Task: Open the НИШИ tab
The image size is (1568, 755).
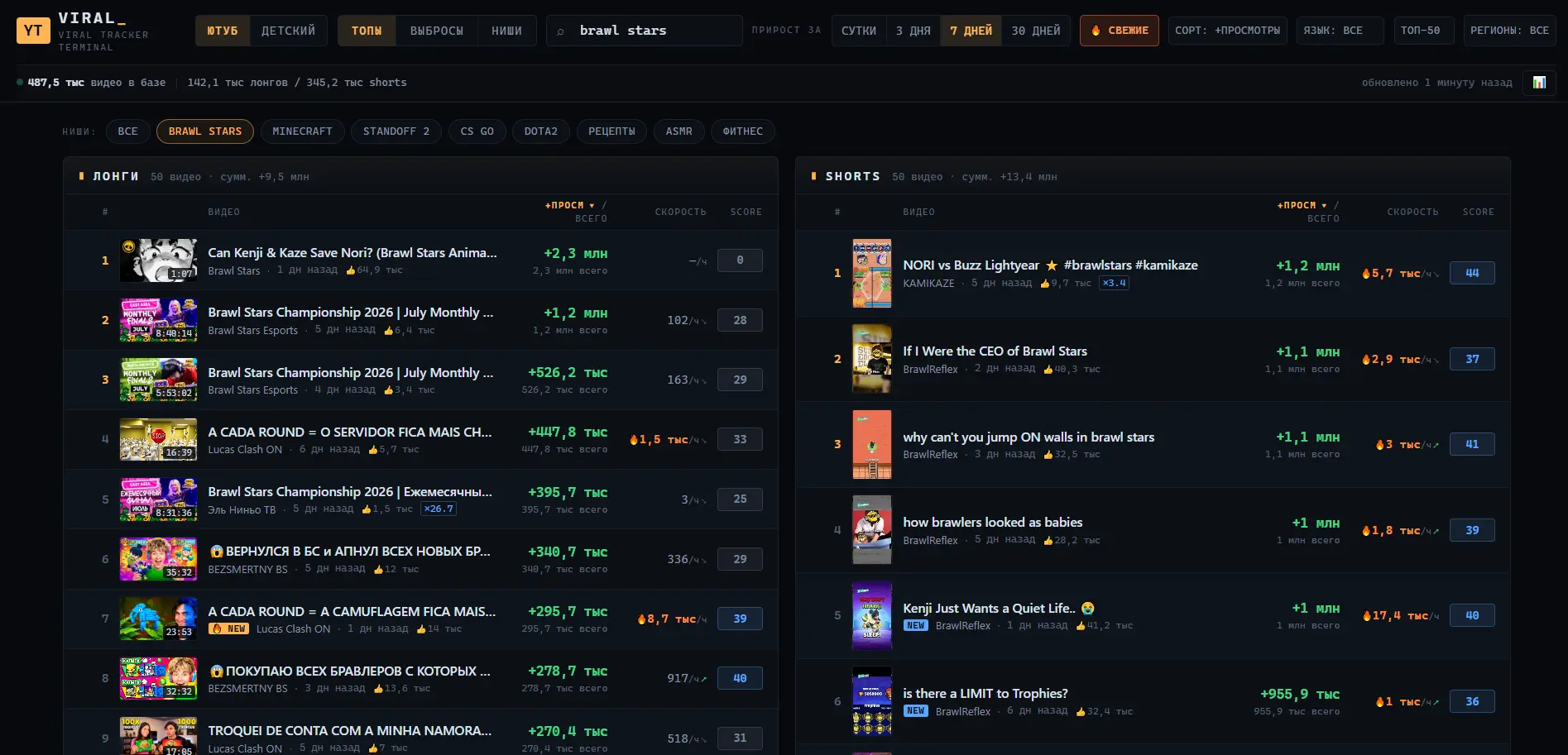Action: click(x=506, y=31)
